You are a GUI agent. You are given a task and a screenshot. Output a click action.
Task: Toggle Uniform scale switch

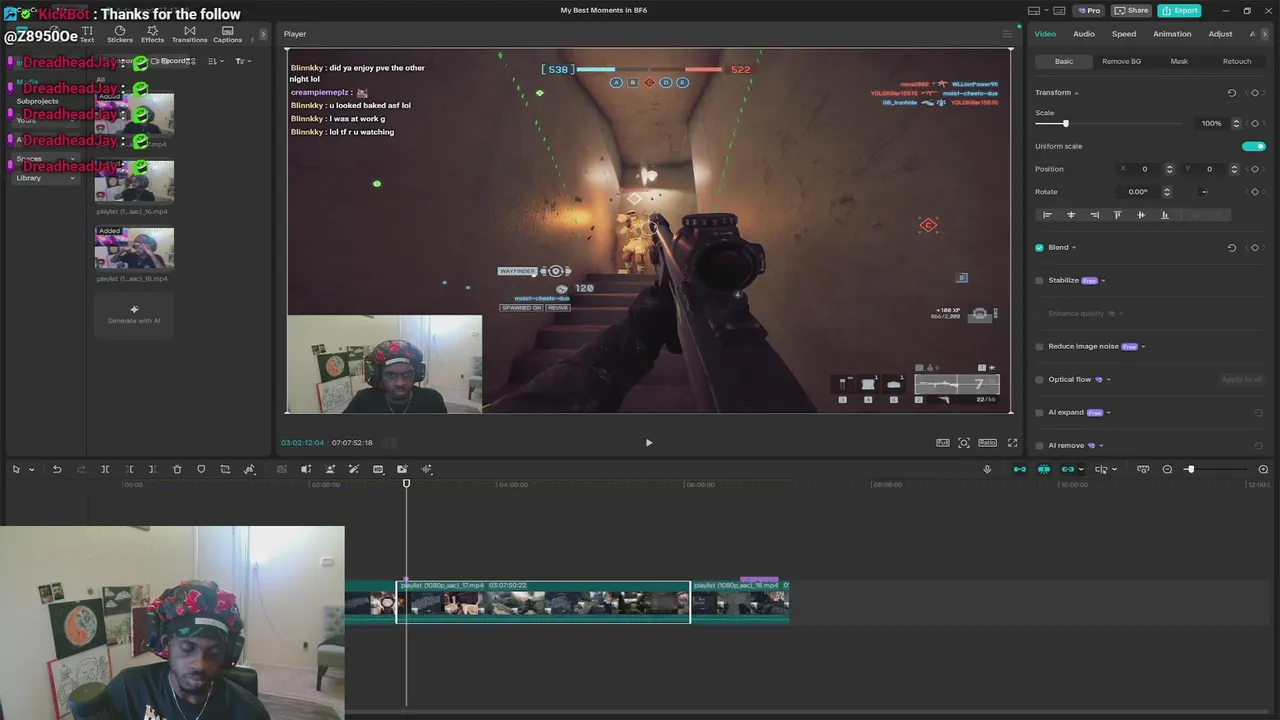1254,146
